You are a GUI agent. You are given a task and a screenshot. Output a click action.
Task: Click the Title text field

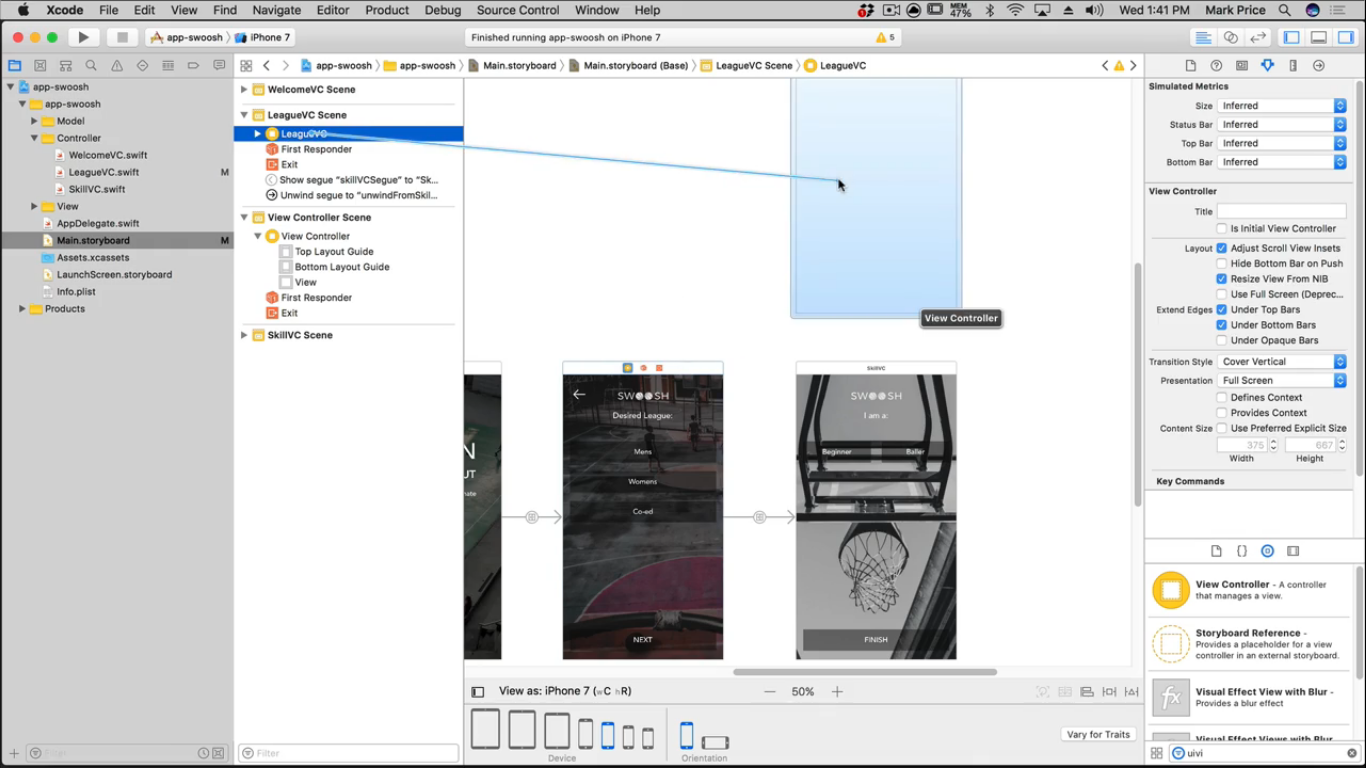point(1281,212)
